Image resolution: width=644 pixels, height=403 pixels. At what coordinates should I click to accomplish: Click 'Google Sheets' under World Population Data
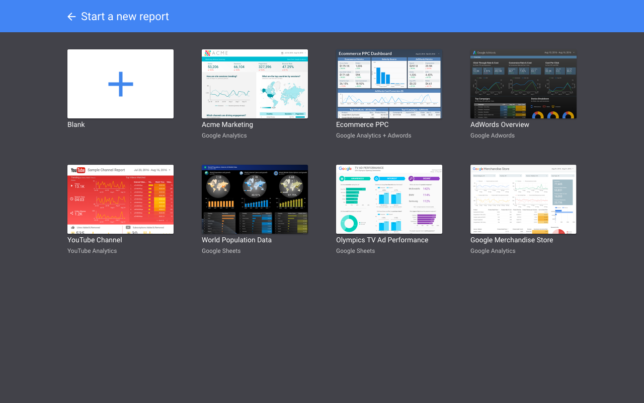(x=221, y=251)
